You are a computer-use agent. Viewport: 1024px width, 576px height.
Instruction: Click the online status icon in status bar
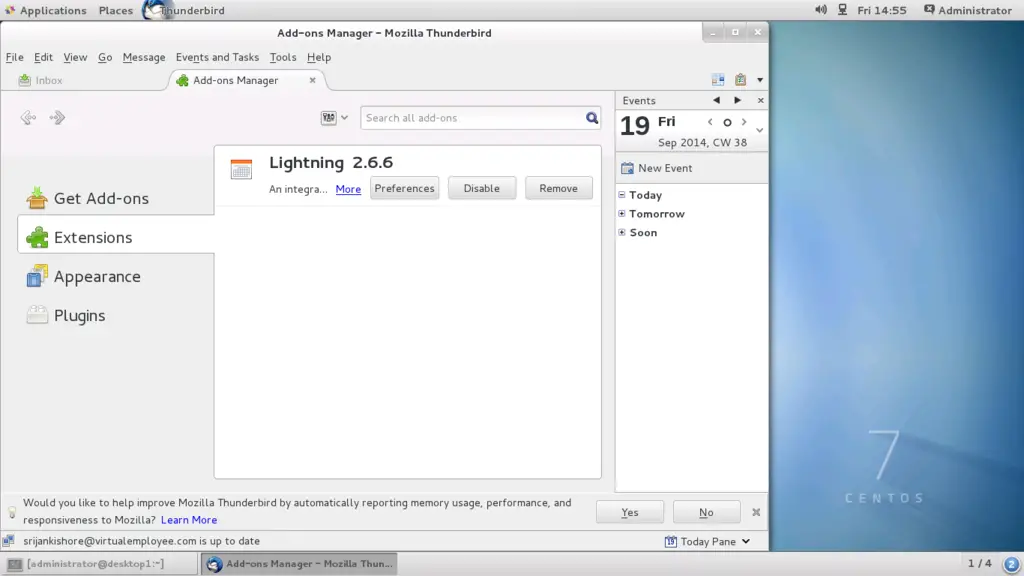[x=8, y=541]
